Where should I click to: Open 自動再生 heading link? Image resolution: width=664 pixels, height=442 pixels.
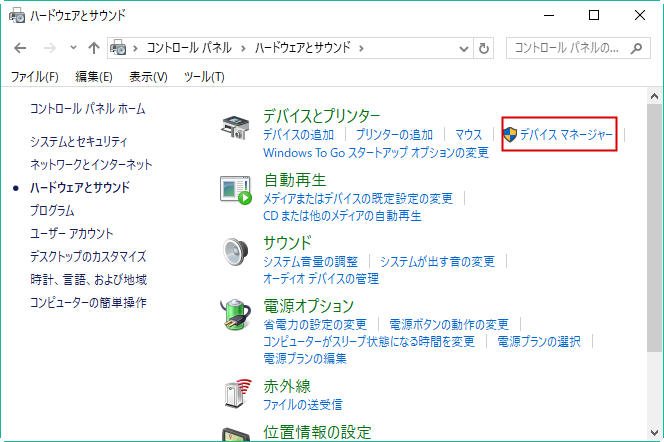[x=295, y=180]
